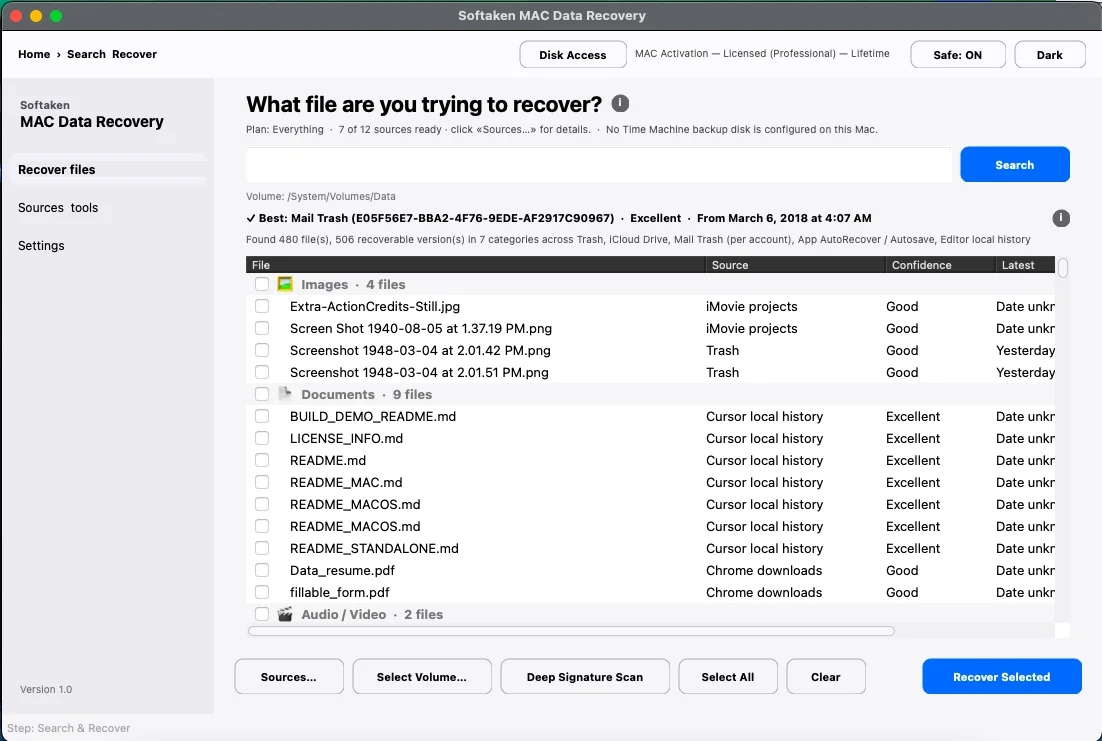Image resolution: width=1102 pixels, height=741 pixels.
Task: Click Search Recover breadcrumb
Action: (112, 54)
